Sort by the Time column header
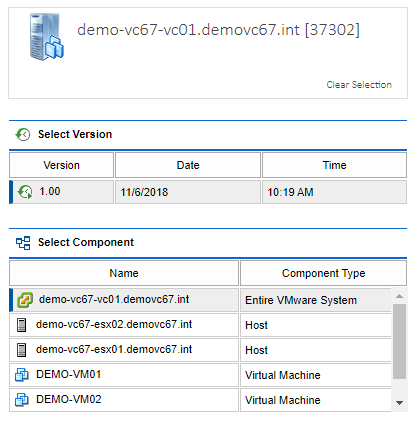The width and height of the screenshot is (417, 422). [334, 165]
